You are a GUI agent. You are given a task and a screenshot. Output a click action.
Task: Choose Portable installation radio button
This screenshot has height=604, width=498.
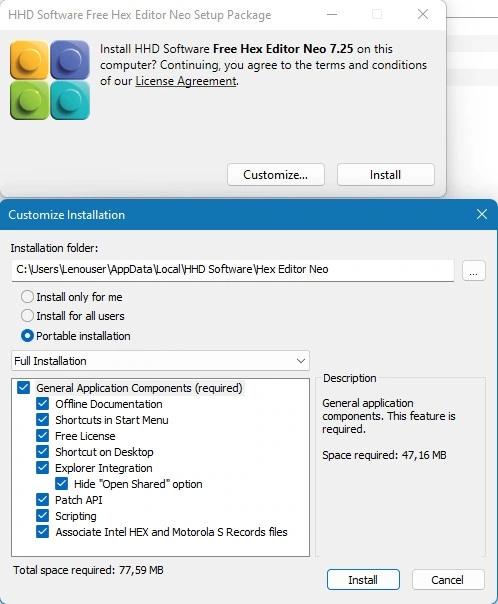tap(27, 336)
